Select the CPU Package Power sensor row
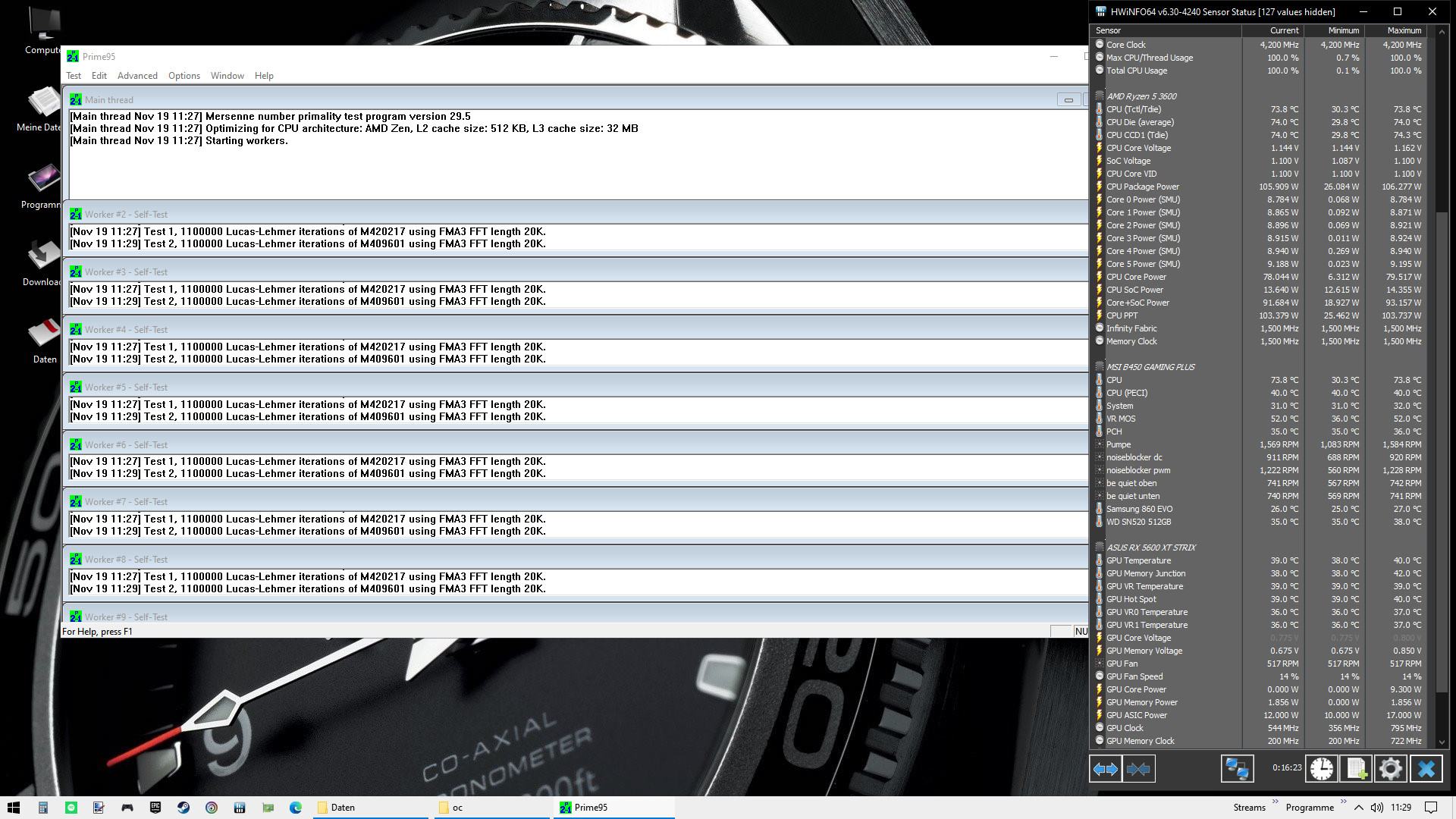The image size is (1456, 819). point(1259,187)
